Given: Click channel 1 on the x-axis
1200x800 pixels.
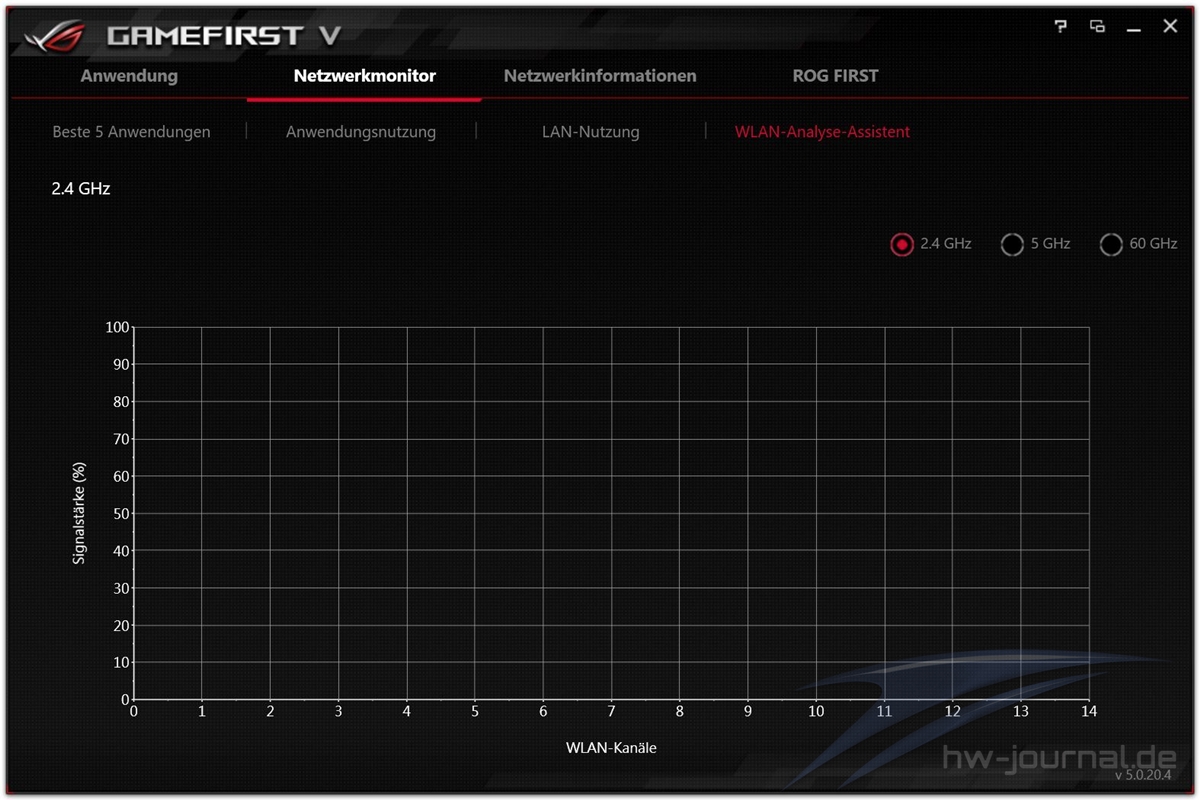Looking at the screenshot, I should click(x=202, y=712).
